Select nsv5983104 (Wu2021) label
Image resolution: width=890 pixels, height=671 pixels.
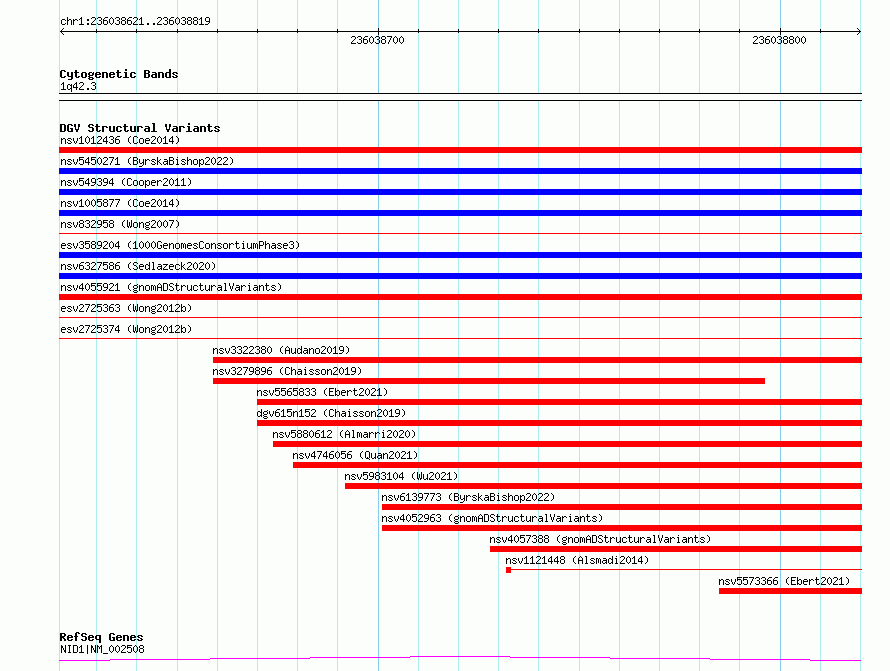click(401, 476)
